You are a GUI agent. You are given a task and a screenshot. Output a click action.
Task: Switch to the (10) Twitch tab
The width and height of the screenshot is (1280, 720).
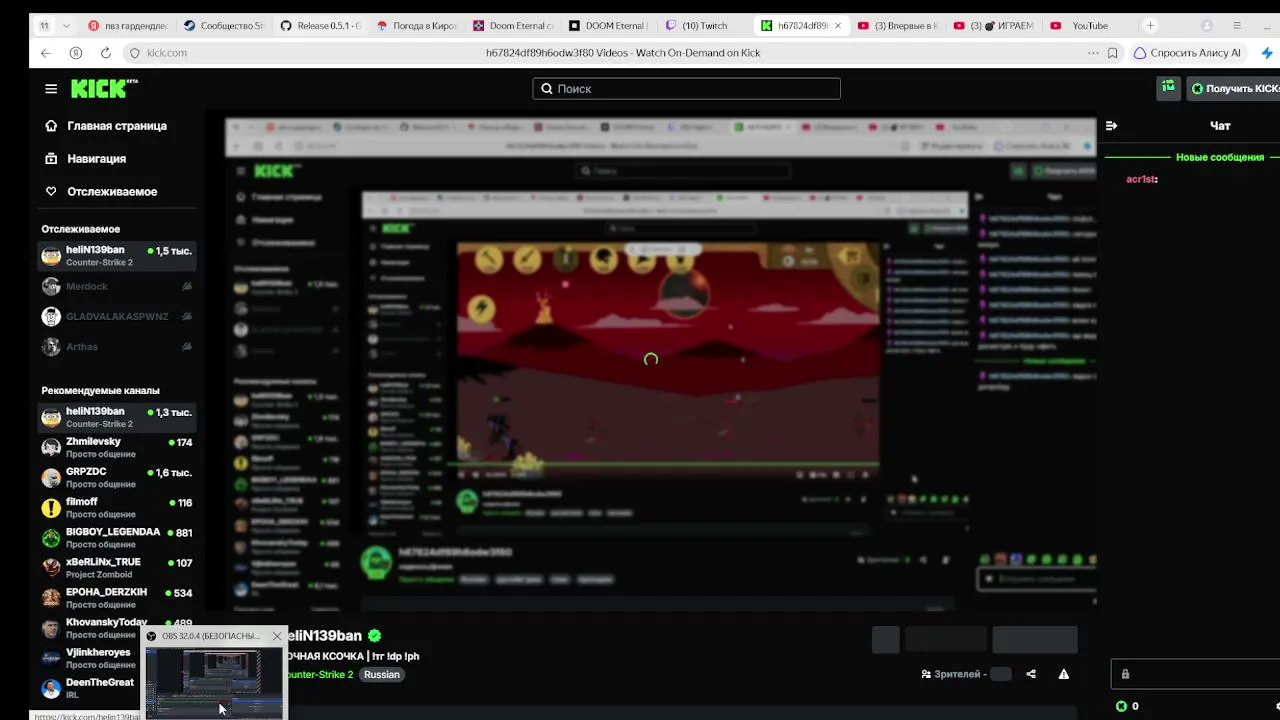pos(704,26)
